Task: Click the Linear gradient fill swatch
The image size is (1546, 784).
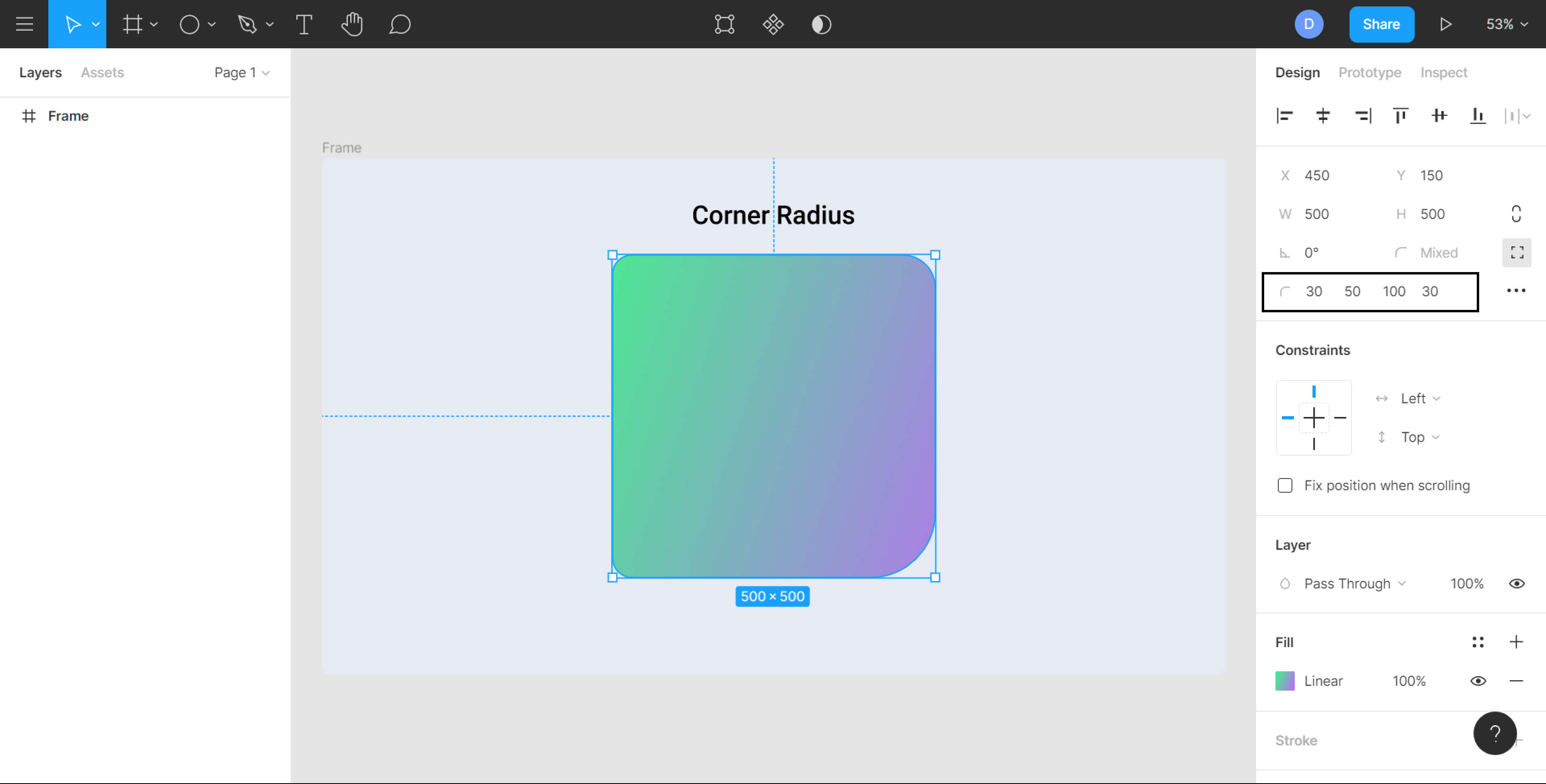Action: (1285, 681)
